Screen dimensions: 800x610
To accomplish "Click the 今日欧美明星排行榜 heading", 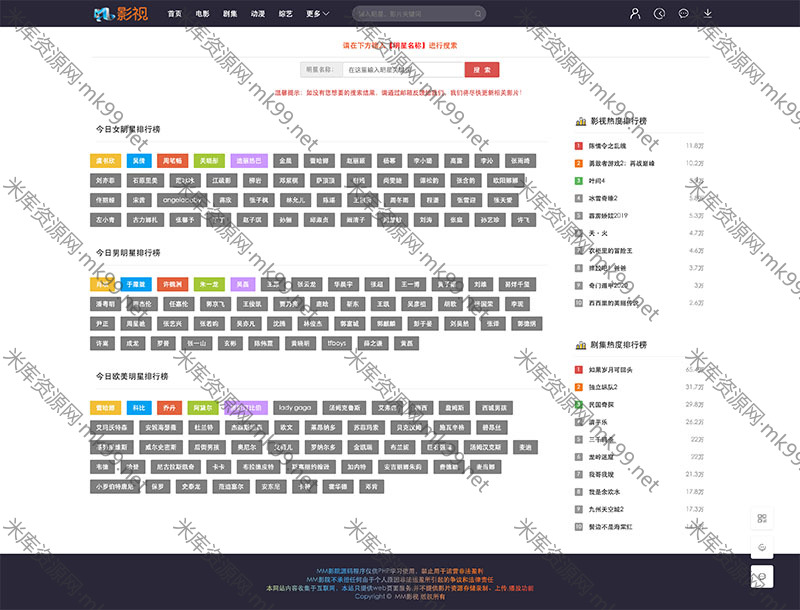I will [132, 376].
